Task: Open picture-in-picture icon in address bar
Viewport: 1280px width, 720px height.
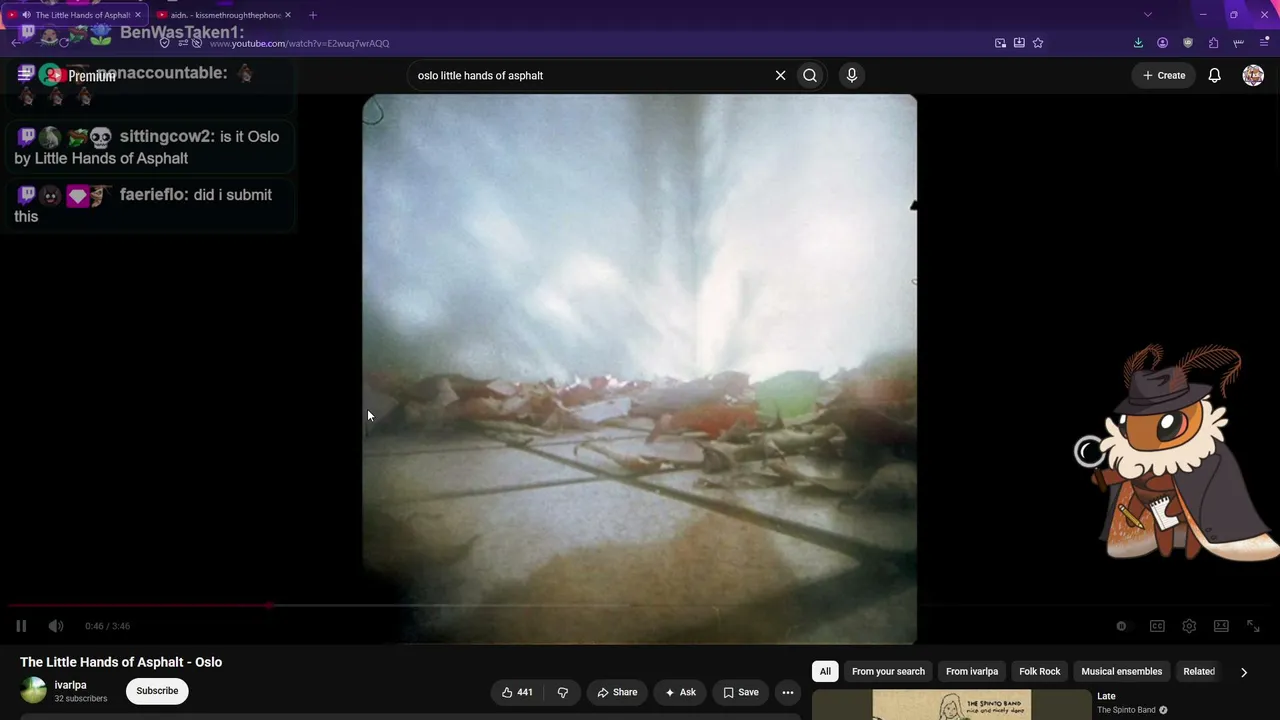Action: click(1000, 43)
